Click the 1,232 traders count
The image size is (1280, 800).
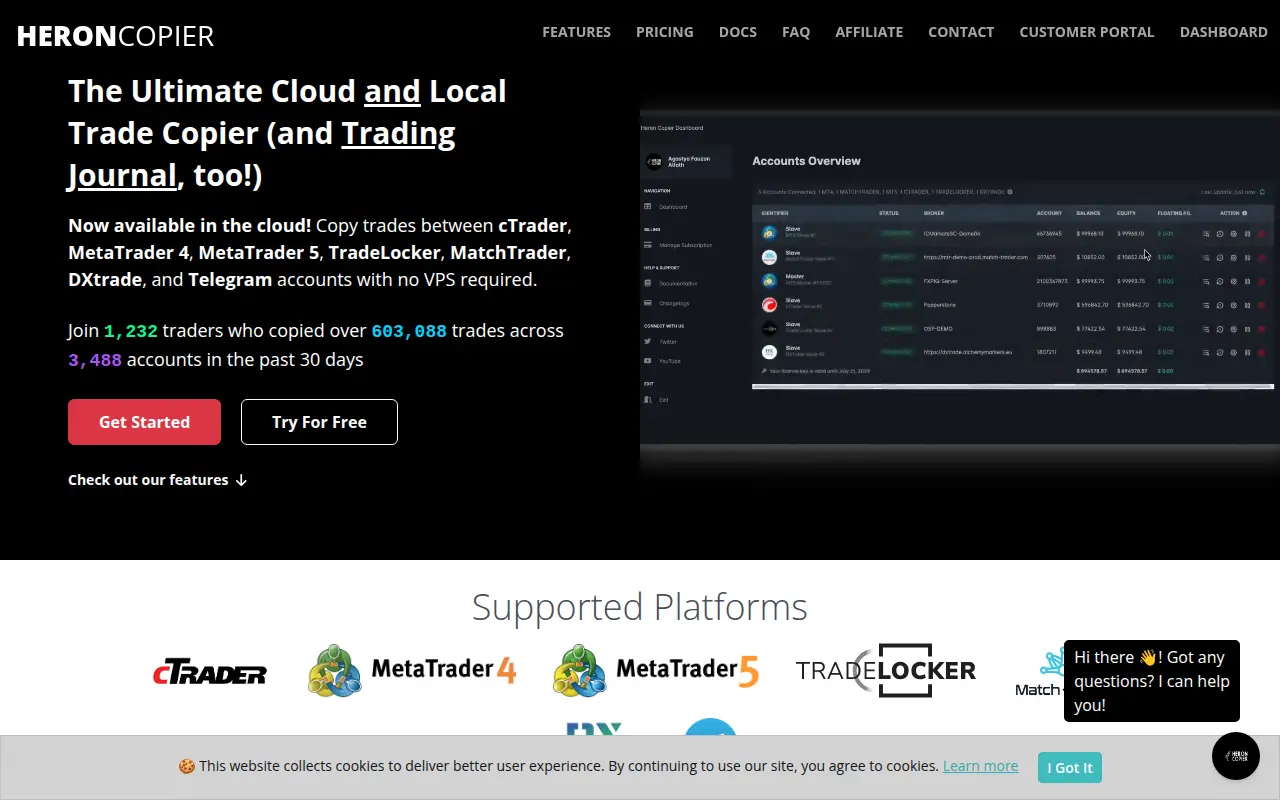tap(131, 331)
